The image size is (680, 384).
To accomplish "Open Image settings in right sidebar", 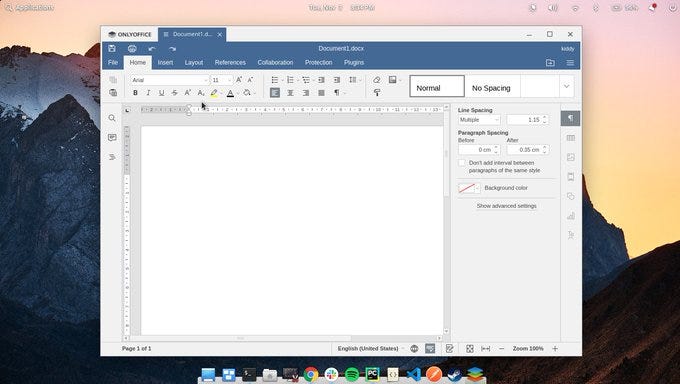I will click(x=571, y=158).
